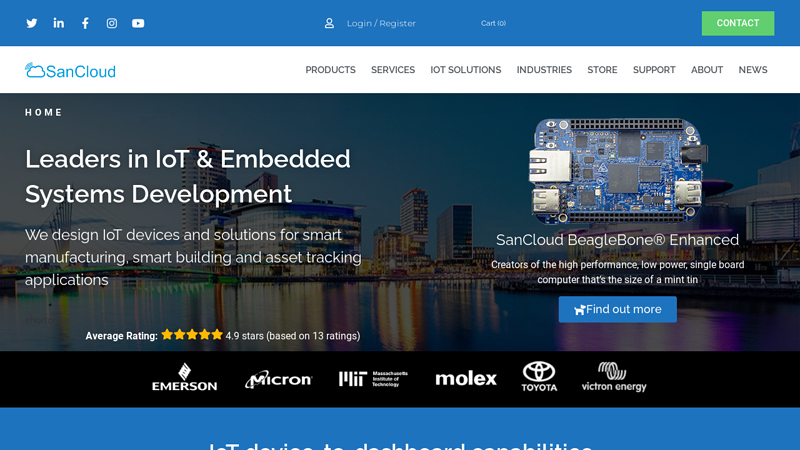Open the STORE menu item

point(602,70)
